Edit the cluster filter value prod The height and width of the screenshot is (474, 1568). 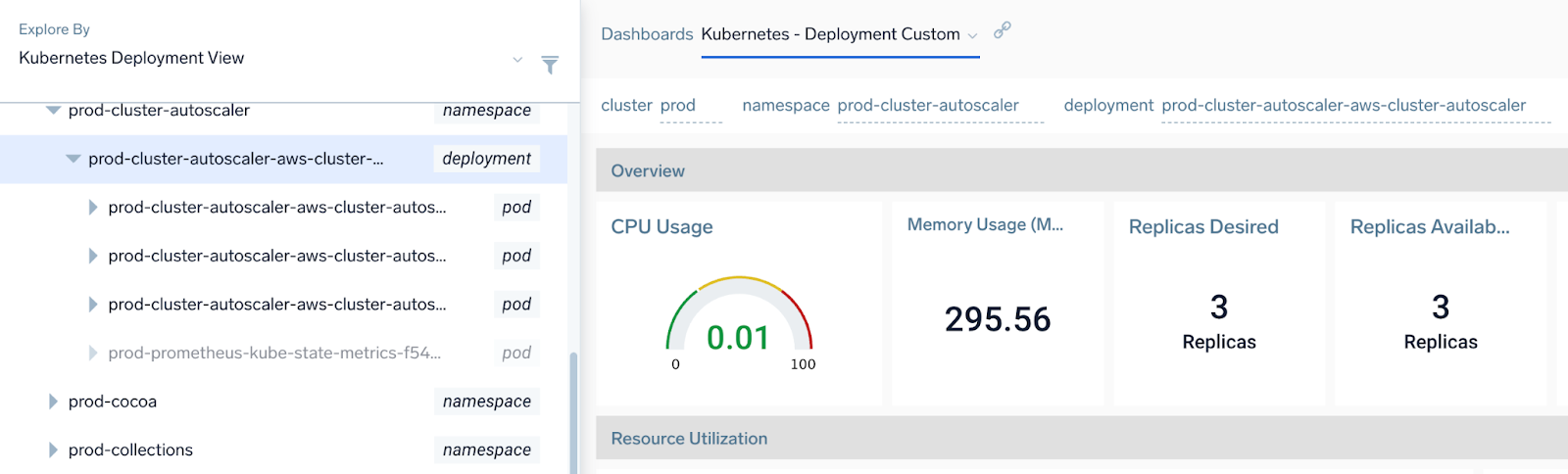[x=690, y=106]
